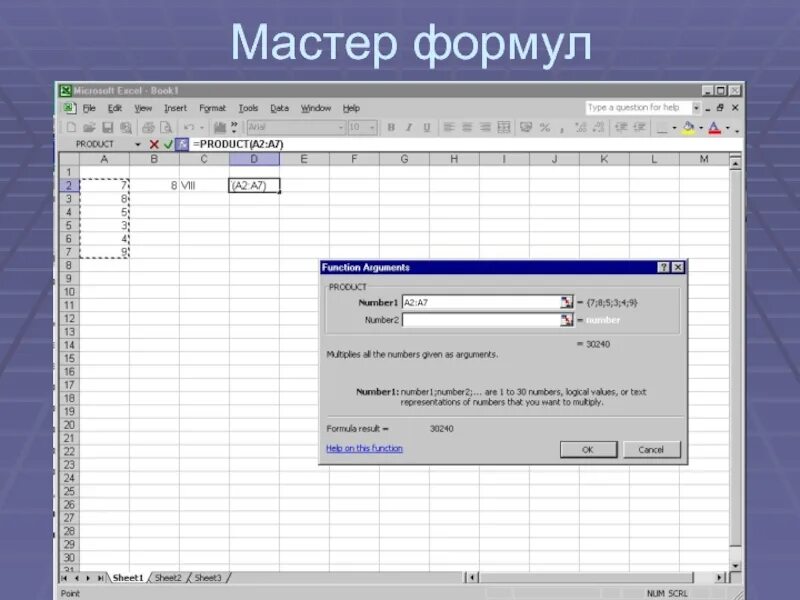Switch to Sheet3 tab
Screen dimensions: 800x600
point(208,578)
